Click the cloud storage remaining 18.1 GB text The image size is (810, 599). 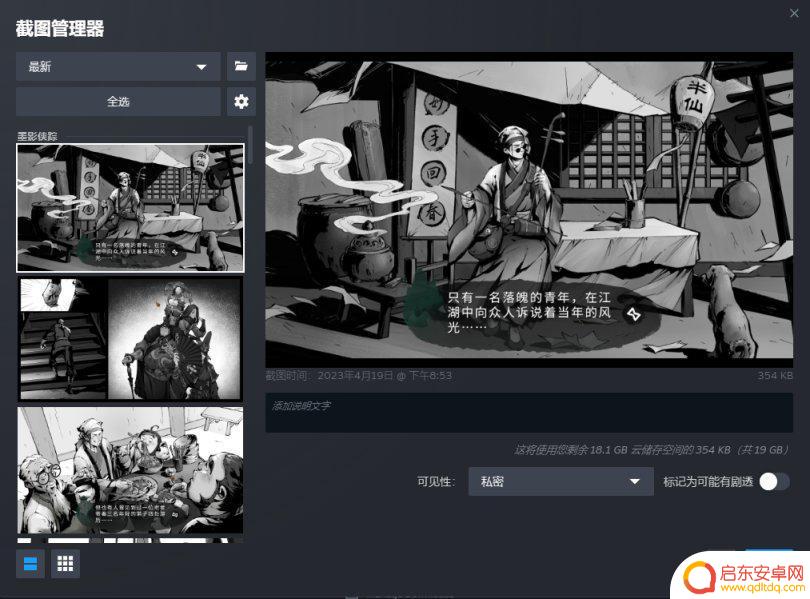652,450
